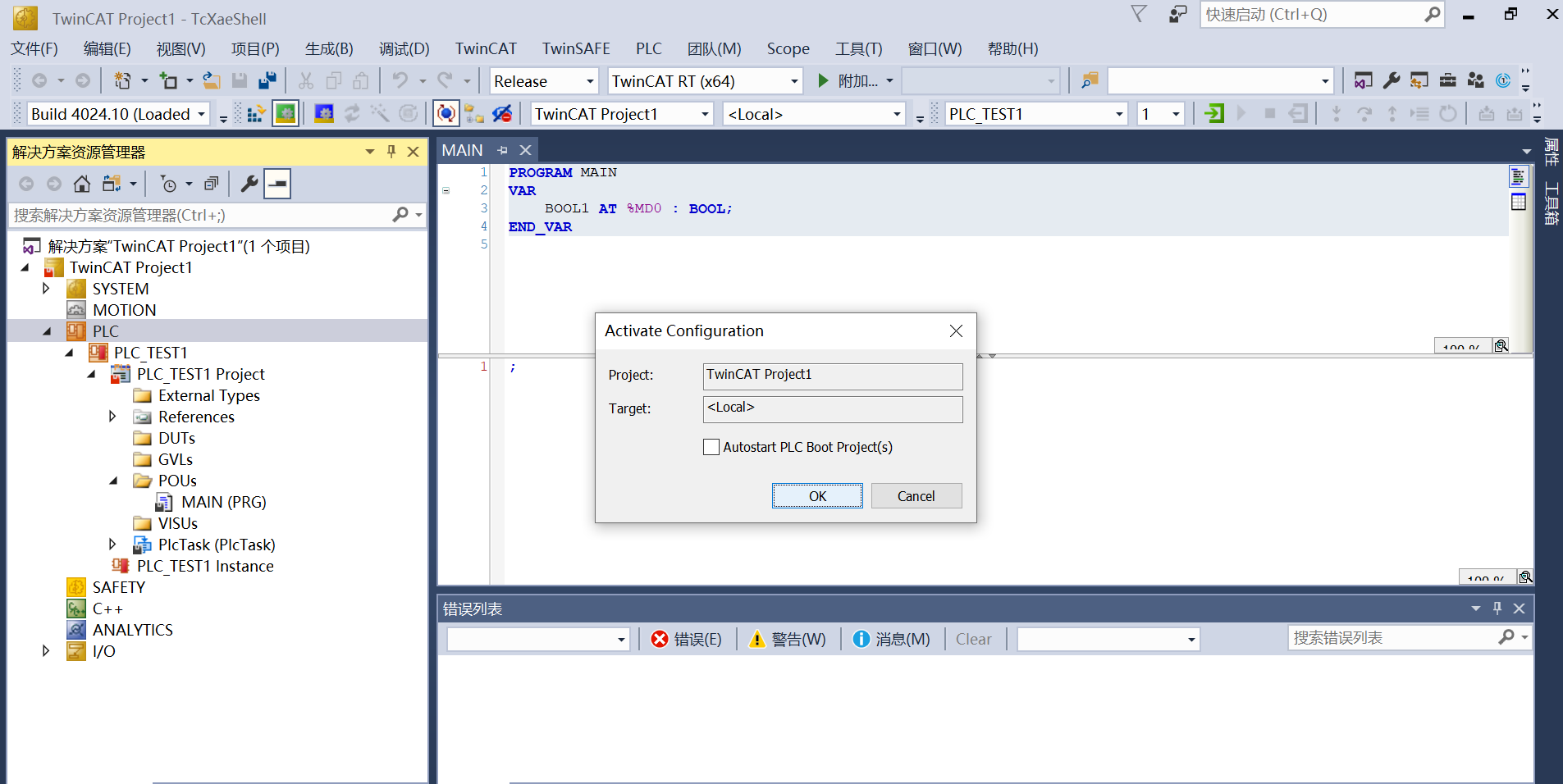Toggle the 错误(E) errors filter
Viewport: 1563px width, 784px height.
click(686, 639)
